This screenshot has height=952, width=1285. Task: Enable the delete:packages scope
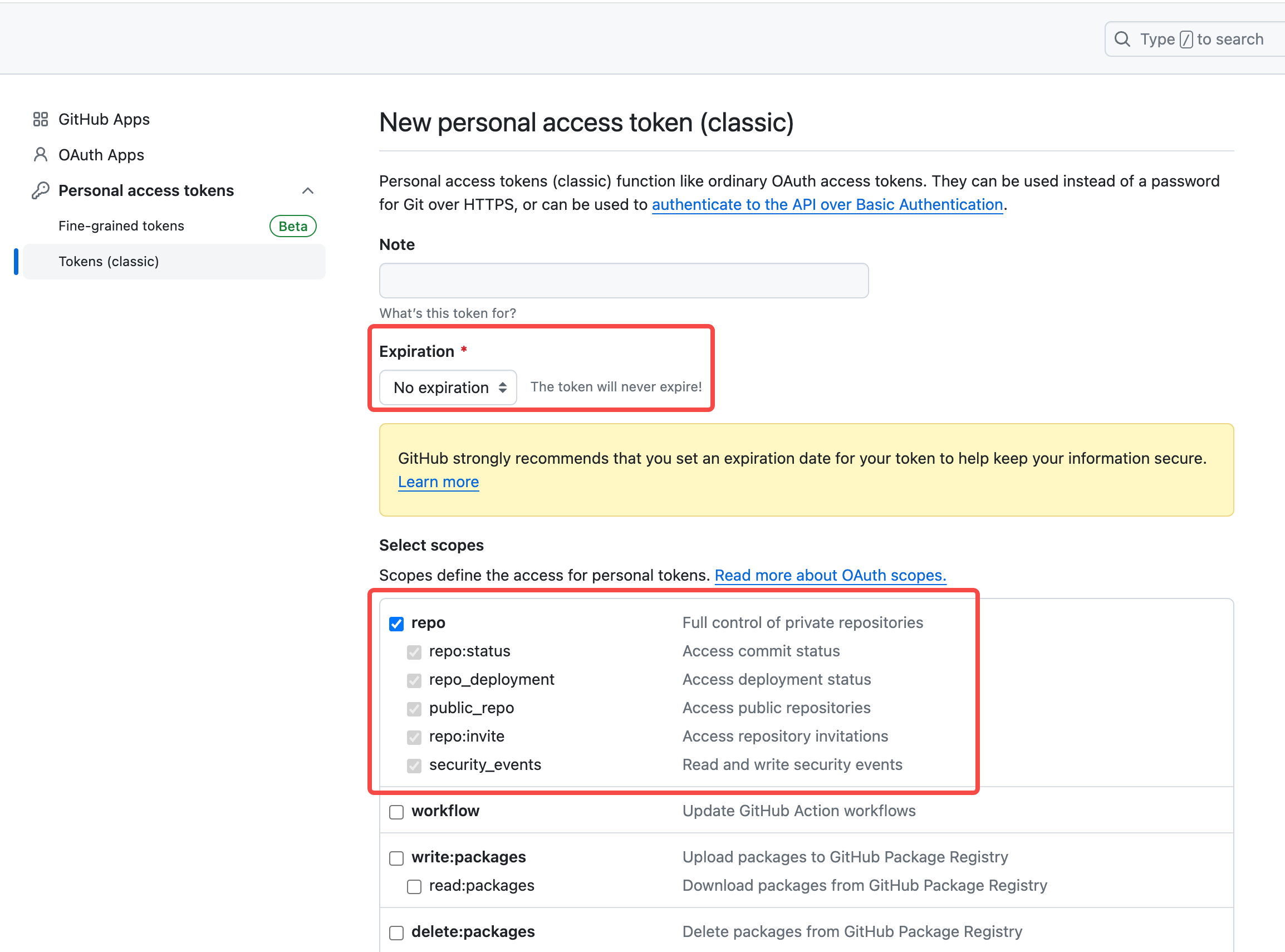(396, 933)
